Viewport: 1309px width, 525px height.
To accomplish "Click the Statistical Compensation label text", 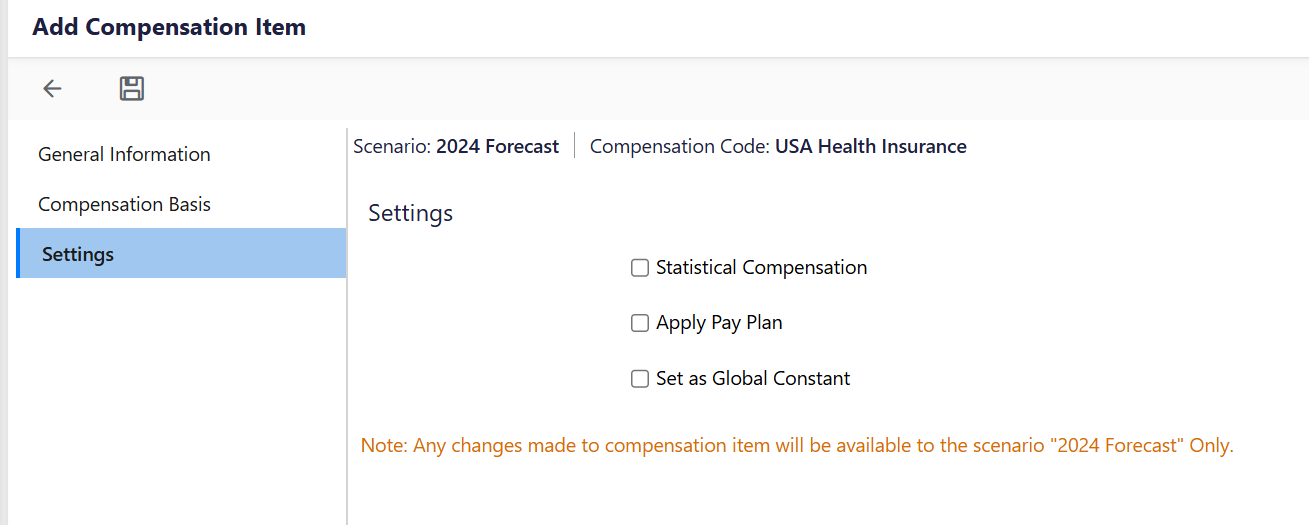I will click(x=761, y=268).
